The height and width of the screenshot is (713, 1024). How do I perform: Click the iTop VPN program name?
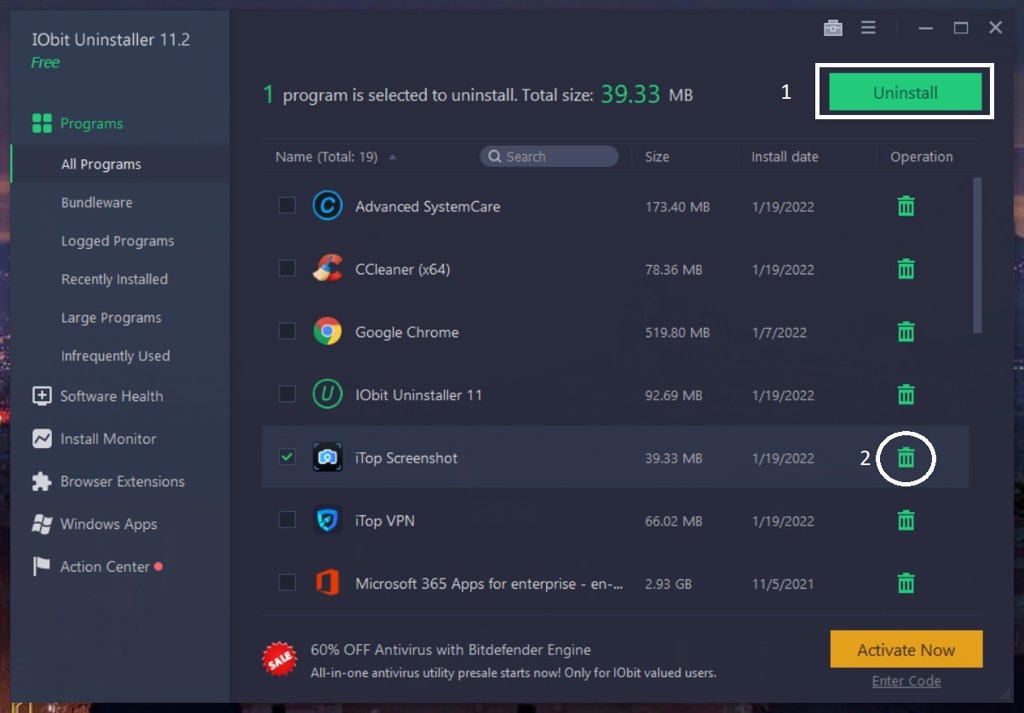[385, 520]
